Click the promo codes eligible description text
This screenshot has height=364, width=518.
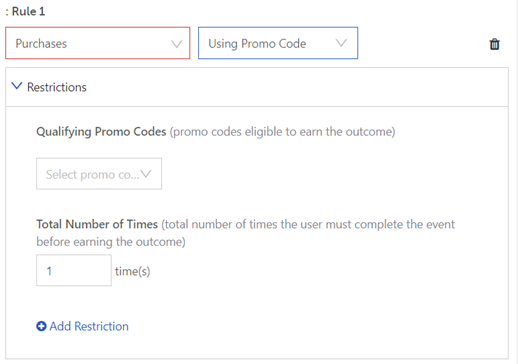point(282,132)
